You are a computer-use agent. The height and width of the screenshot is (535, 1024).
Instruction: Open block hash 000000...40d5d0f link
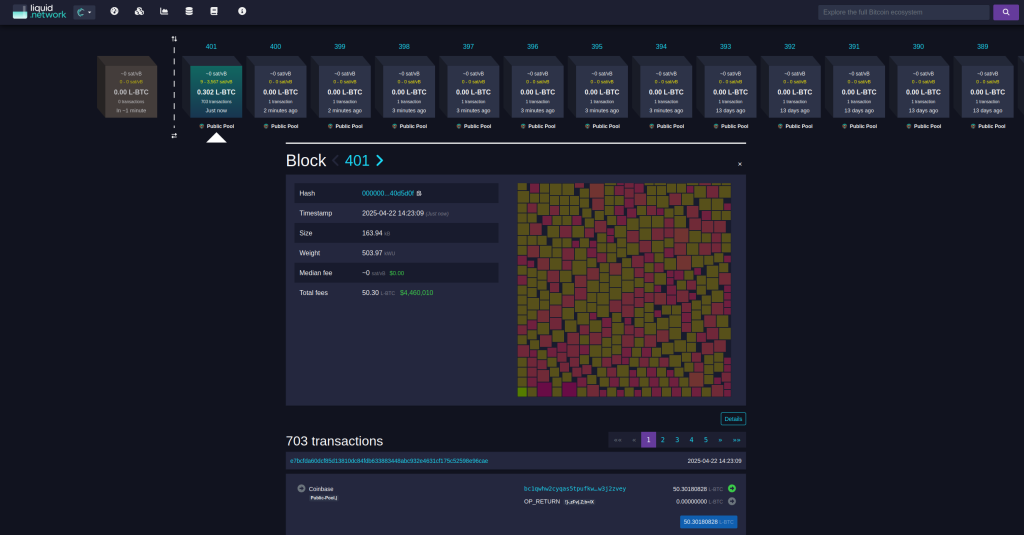pos(388,193)
